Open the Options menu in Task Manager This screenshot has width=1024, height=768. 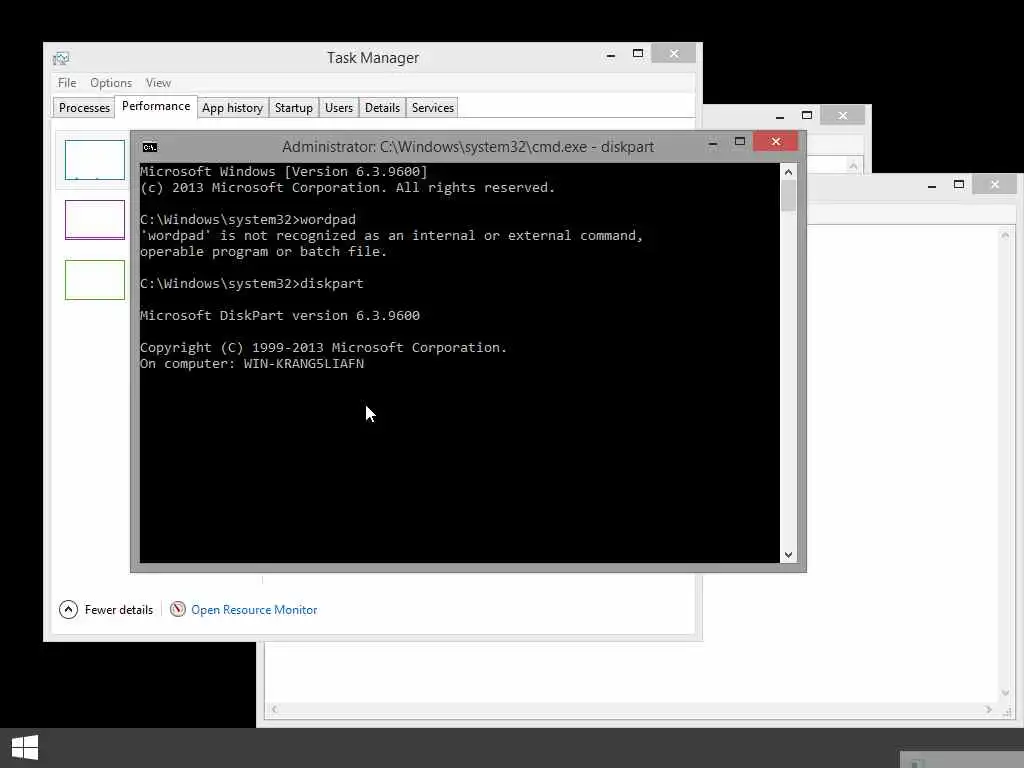click(111, 83)
